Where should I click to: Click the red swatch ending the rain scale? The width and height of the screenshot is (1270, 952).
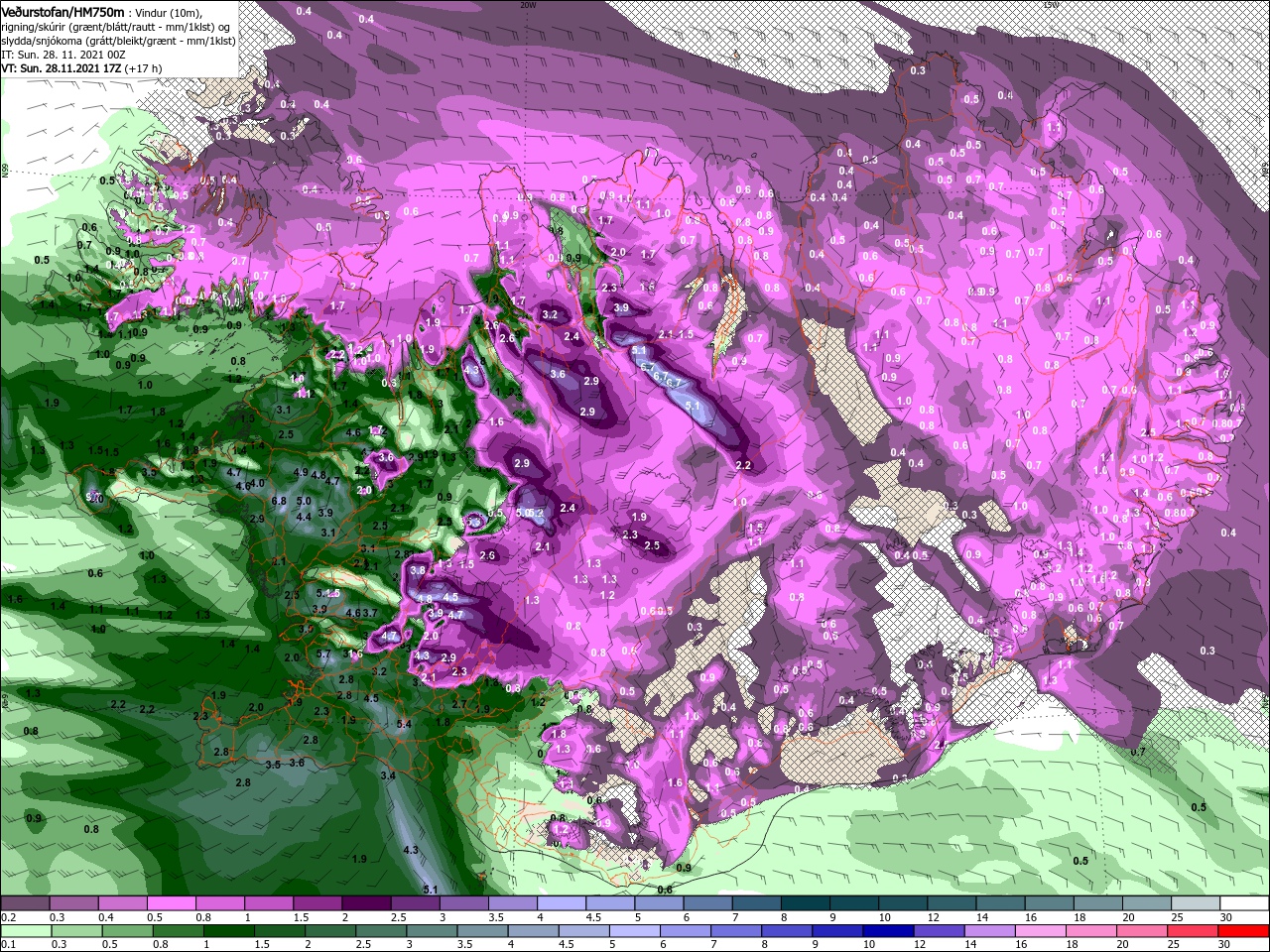1243,931
